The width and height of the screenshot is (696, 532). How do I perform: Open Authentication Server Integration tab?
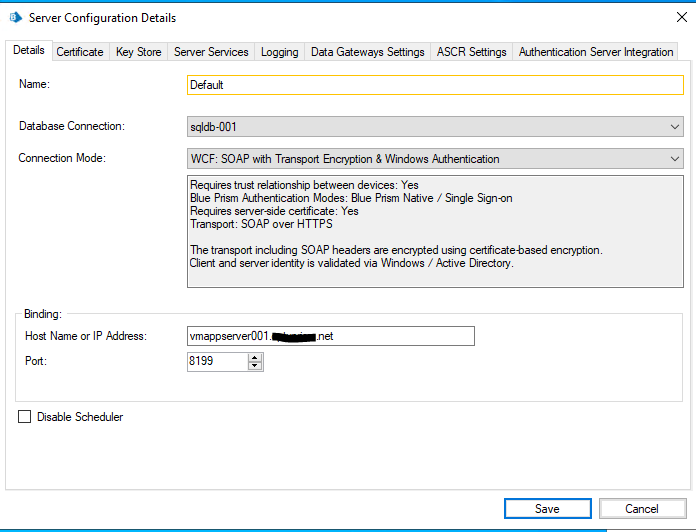point(596,52)
